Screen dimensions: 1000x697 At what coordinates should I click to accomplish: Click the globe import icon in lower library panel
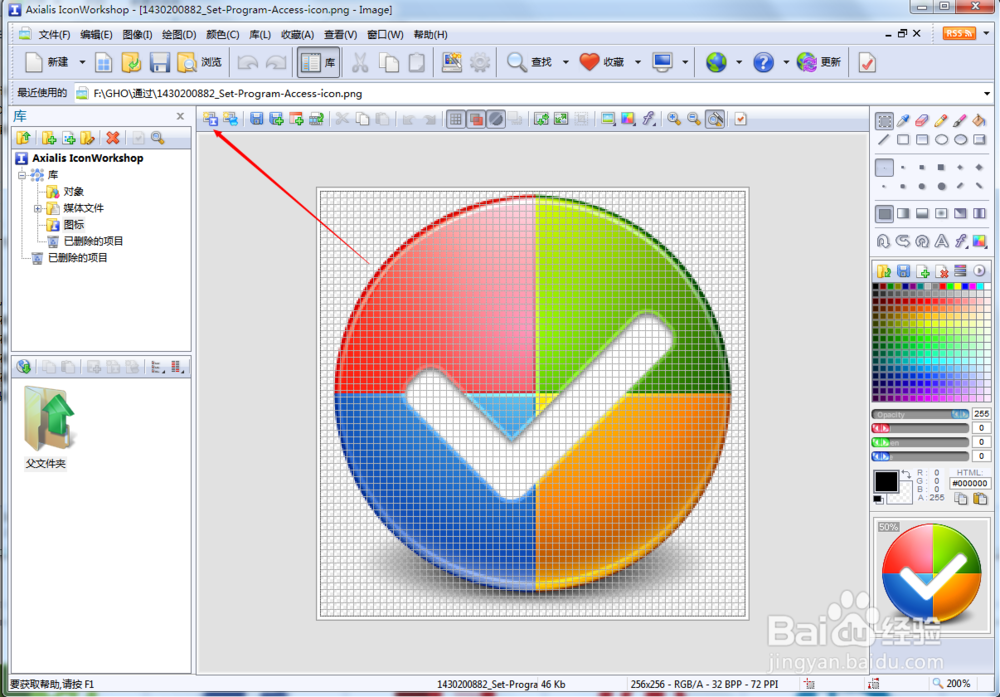[24, 367]
